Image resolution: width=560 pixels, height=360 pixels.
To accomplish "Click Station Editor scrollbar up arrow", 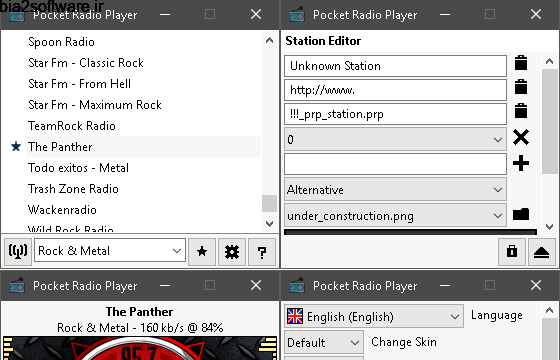I will click(x=549, y=61).
